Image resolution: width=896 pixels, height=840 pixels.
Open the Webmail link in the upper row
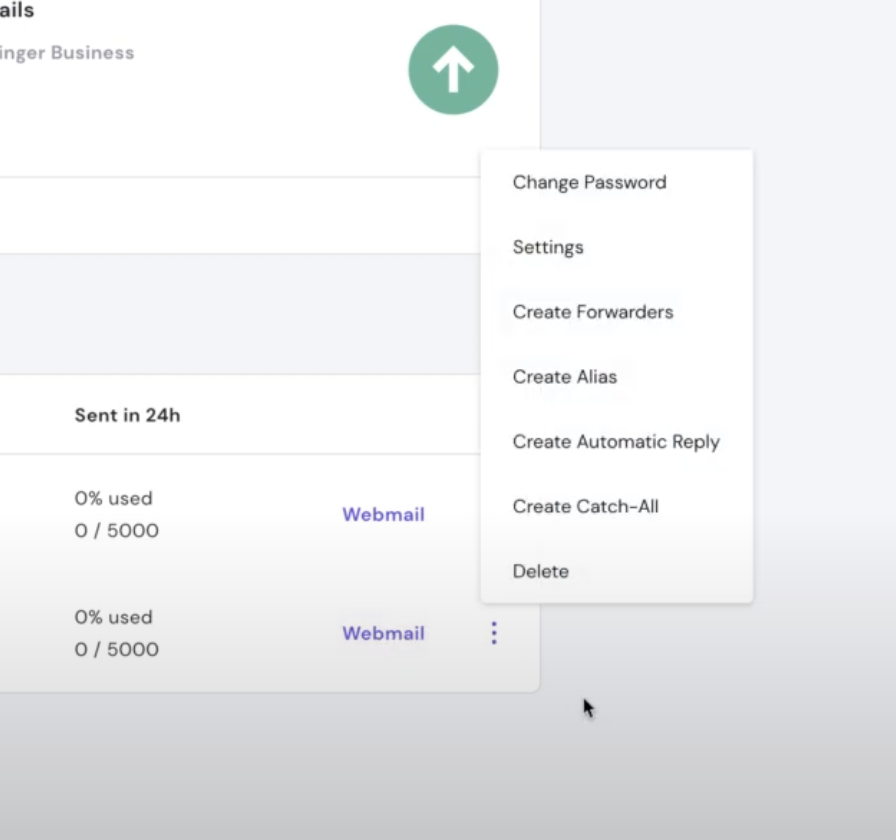383,515
